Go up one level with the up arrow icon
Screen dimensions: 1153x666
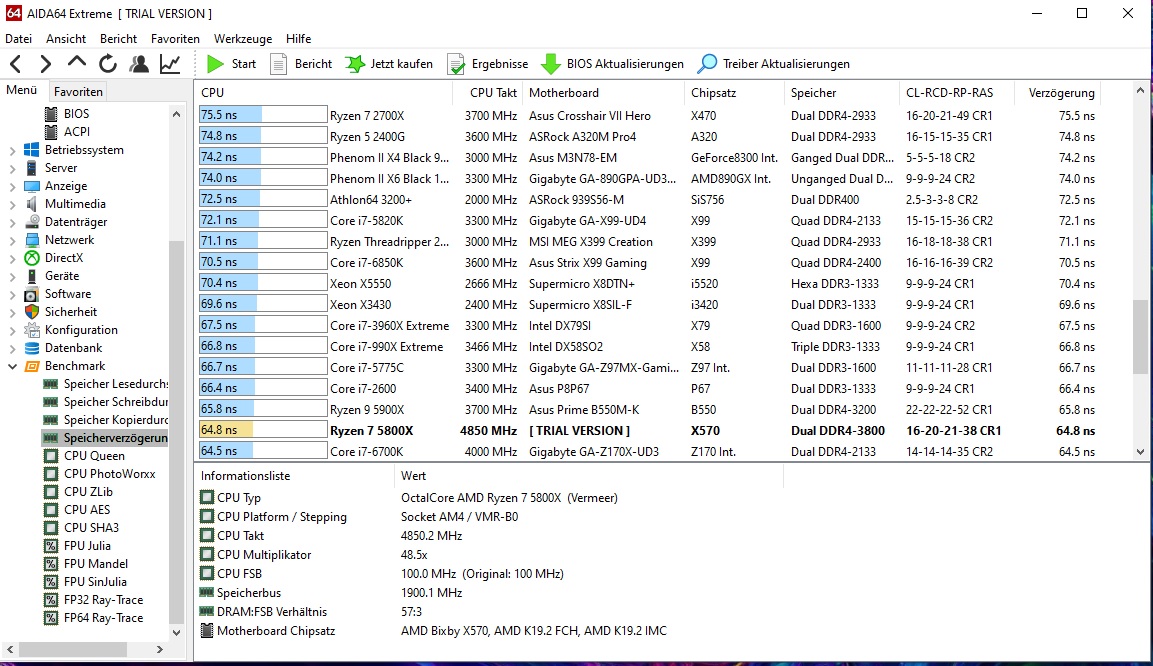(76, 62)
